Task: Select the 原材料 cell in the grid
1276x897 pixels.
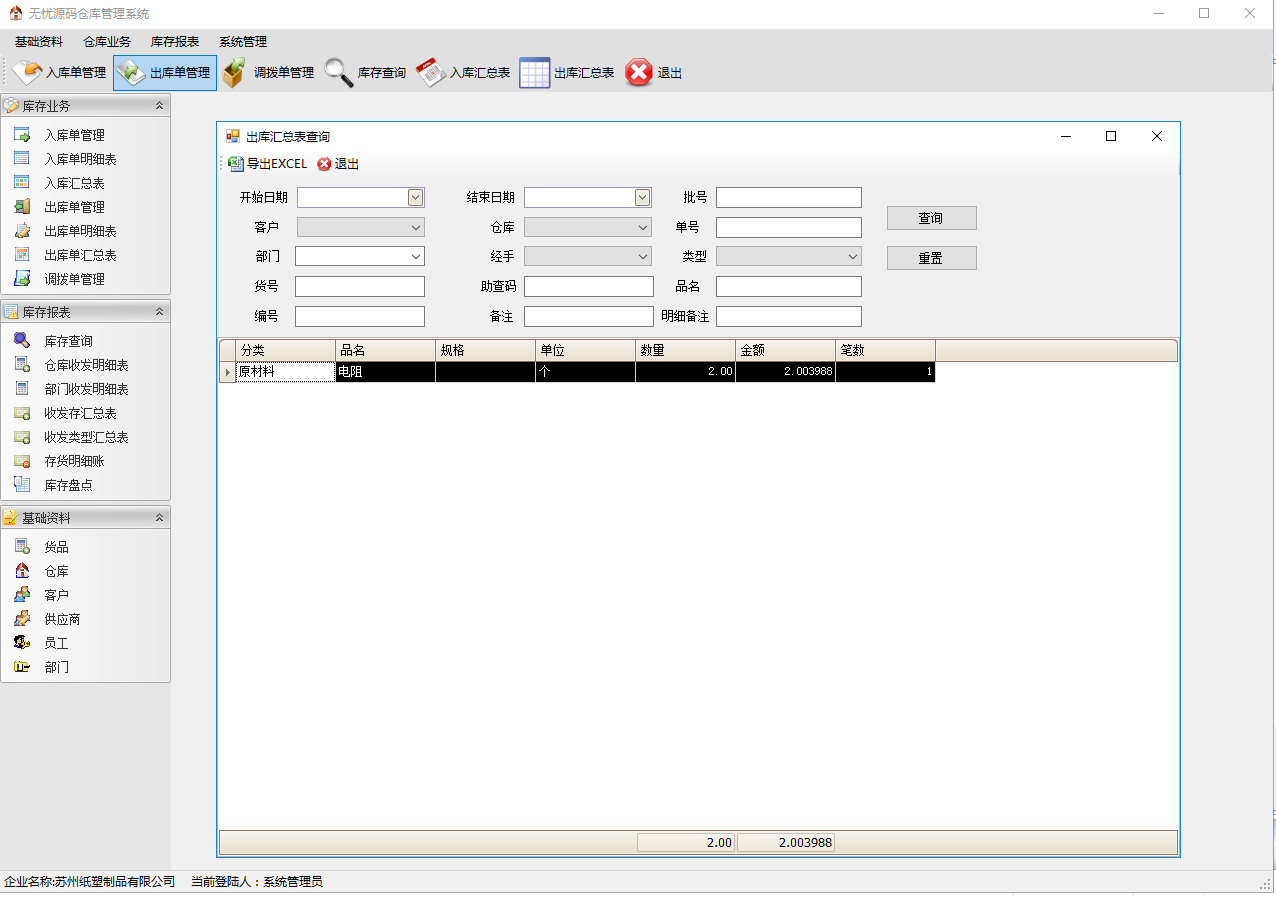Action: coord(286,372)
